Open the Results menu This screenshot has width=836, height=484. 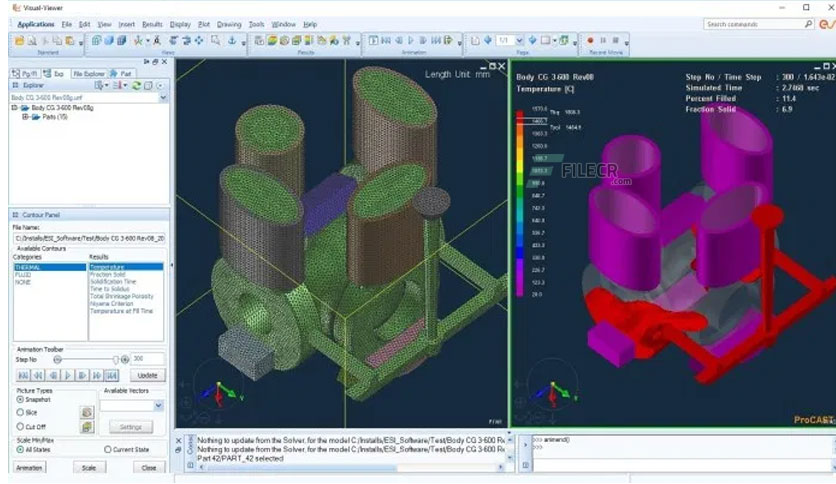pyautogui.click(x=152, y=25)
